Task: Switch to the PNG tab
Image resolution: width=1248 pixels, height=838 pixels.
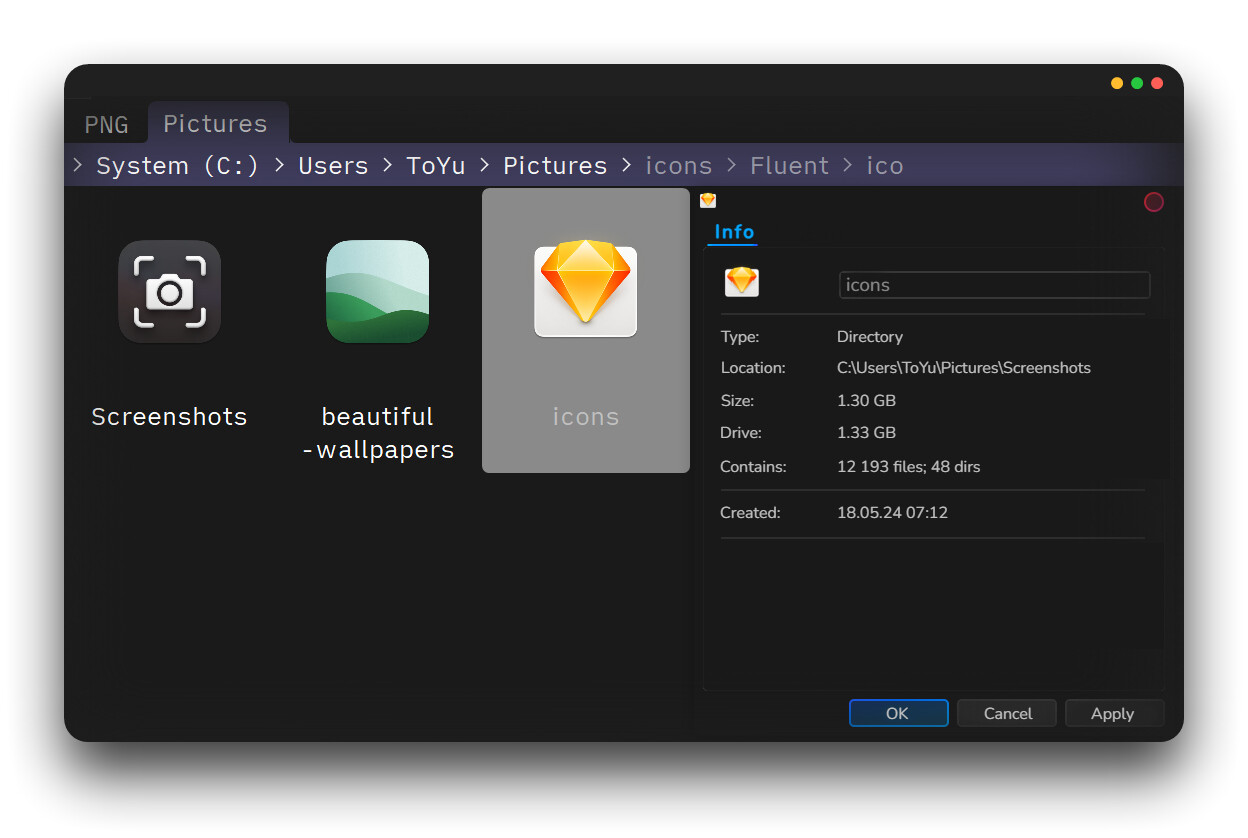Action: (x=106, y=124)
